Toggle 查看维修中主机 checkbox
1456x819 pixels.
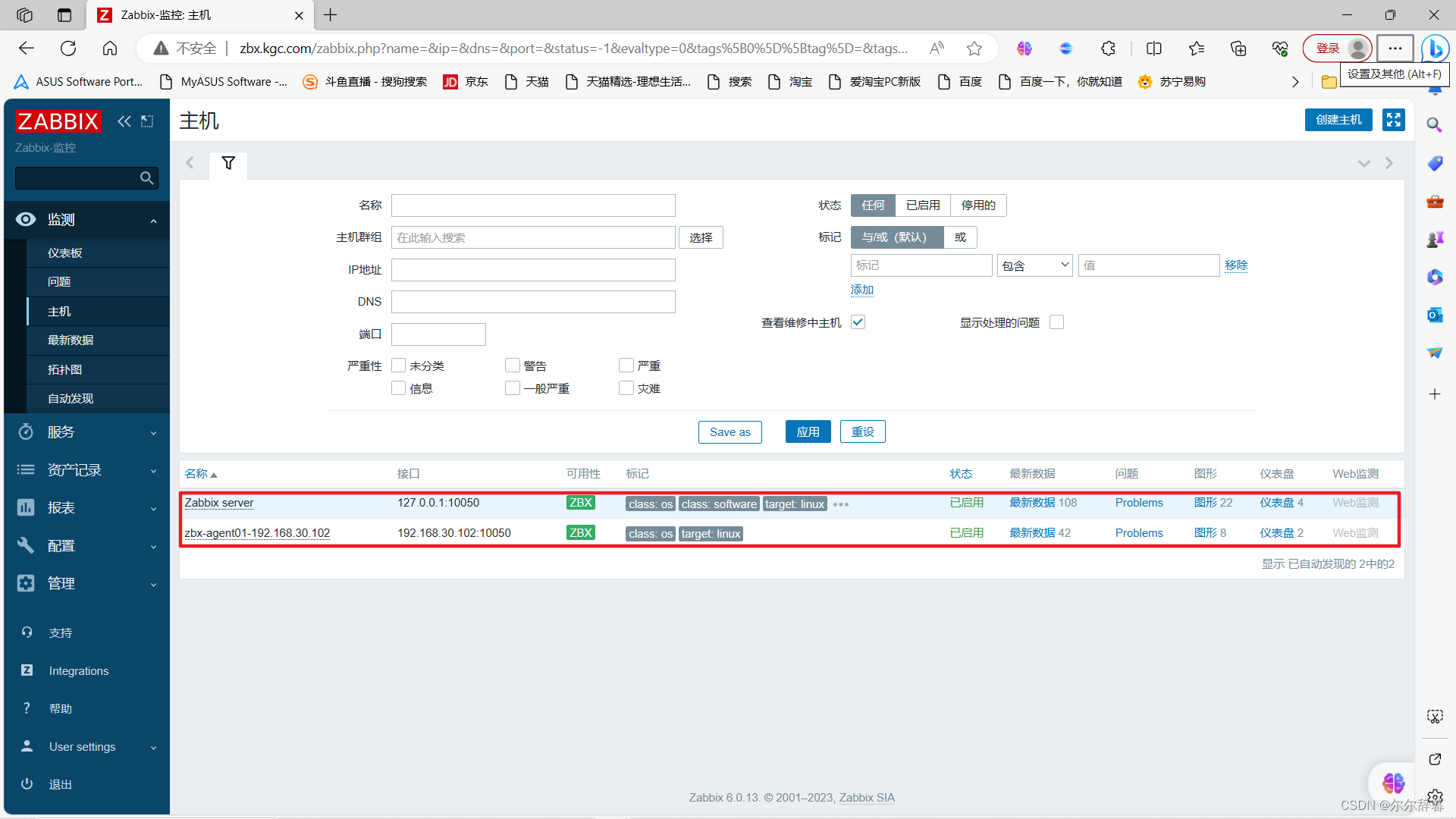tap(858, 322)
